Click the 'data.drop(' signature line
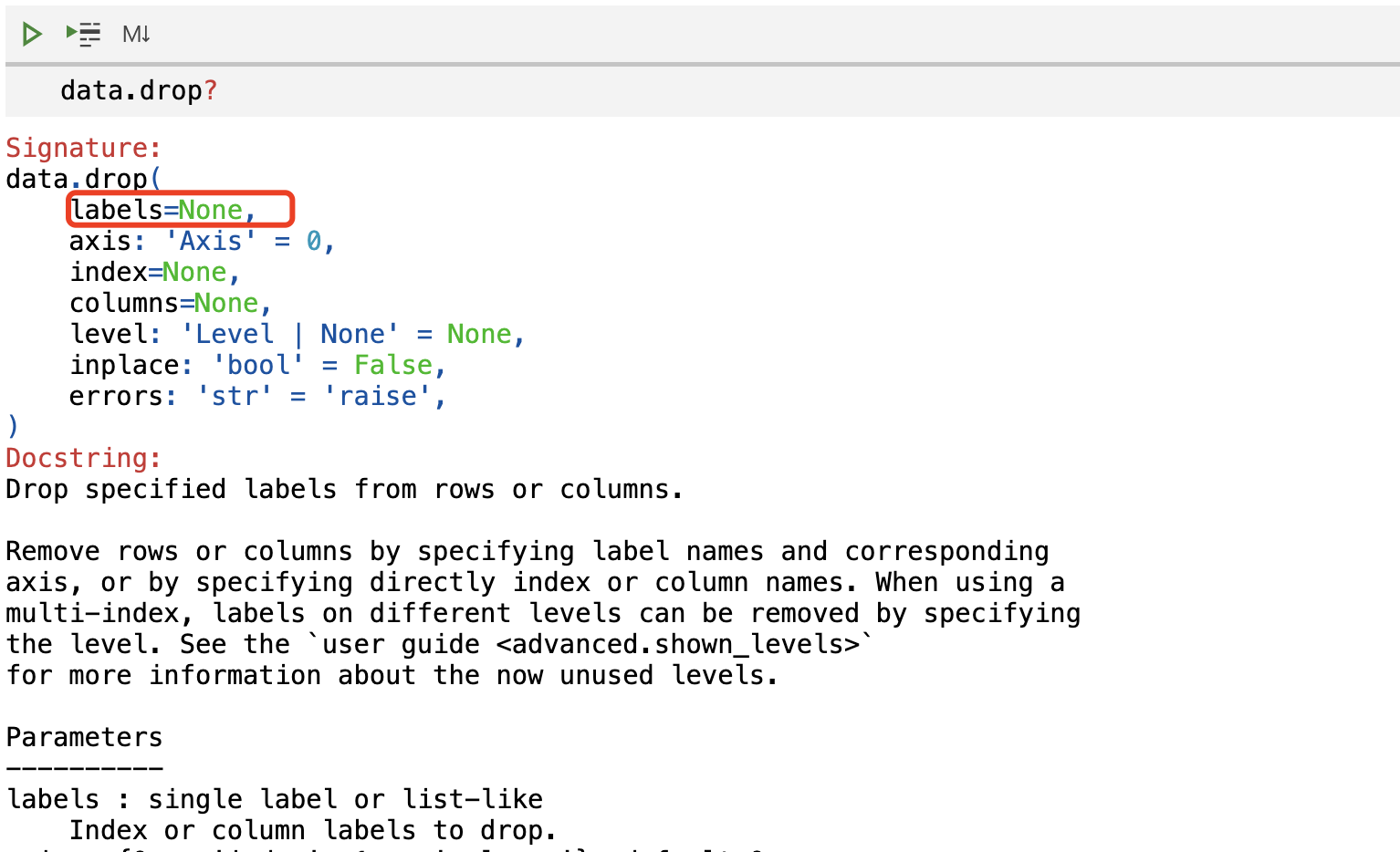1400x852 pixels. click(84, 178)
